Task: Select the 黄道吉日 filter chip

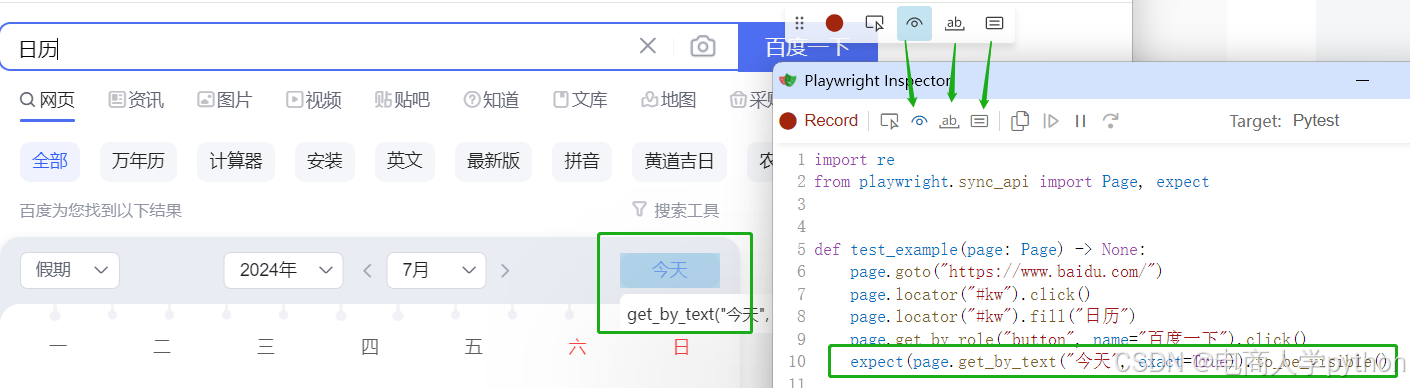Action: click(x=680, y=161)
